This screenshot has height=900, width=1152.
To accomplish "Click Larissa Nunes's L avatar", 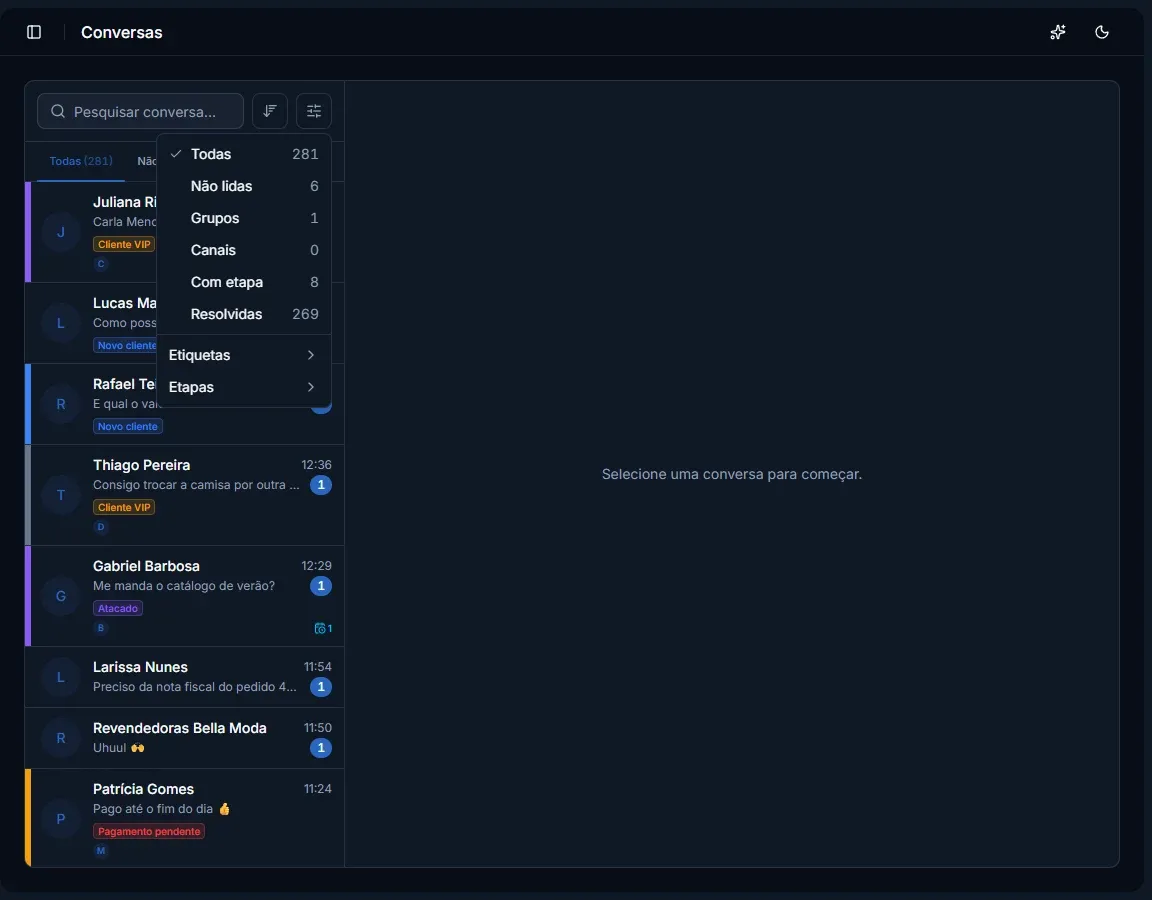I will point(61,677).
